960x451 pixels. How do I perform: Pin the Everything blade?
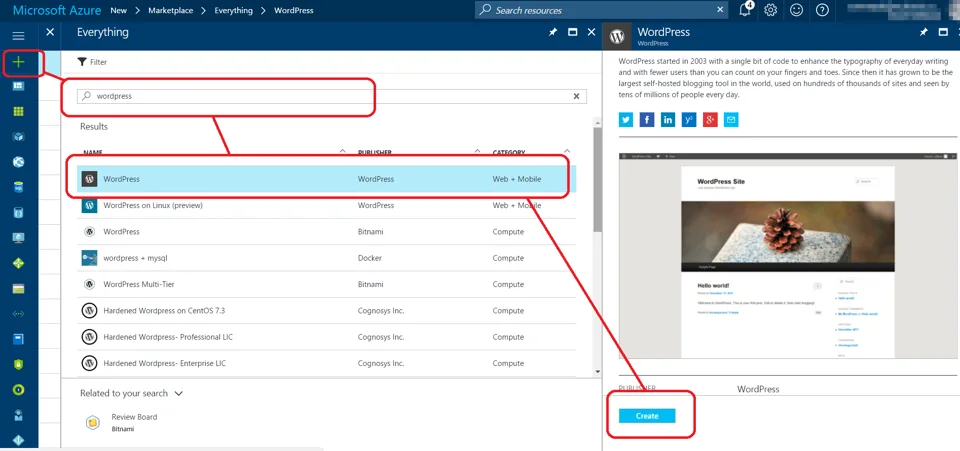[x=553, y=32]
